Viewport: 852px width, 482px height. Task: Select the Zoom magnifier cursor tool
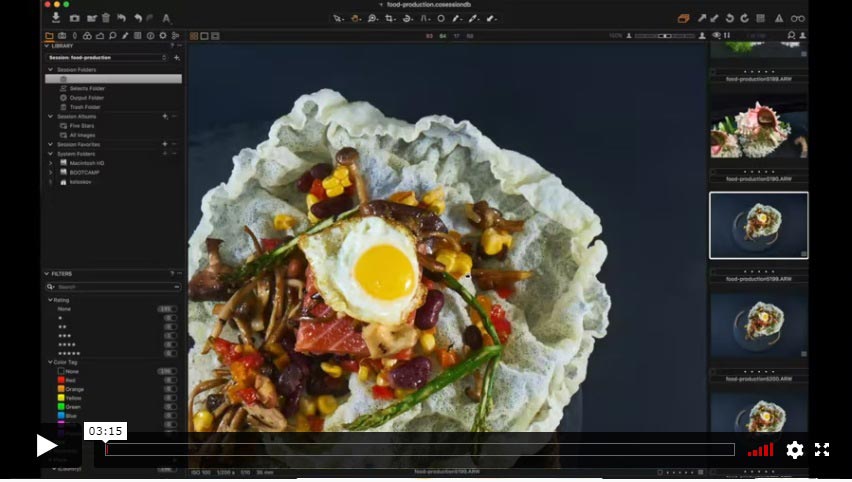pos(373,18)
